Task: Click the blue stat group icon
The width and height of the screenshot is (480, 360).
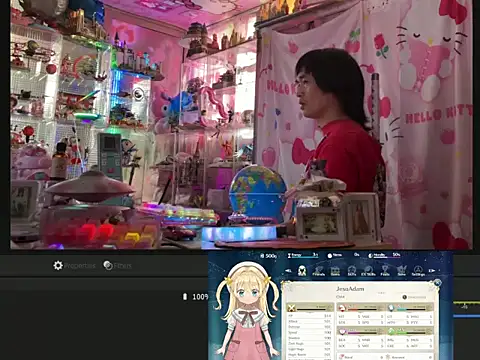Action: pyautogui.click(x=391, y=308)
